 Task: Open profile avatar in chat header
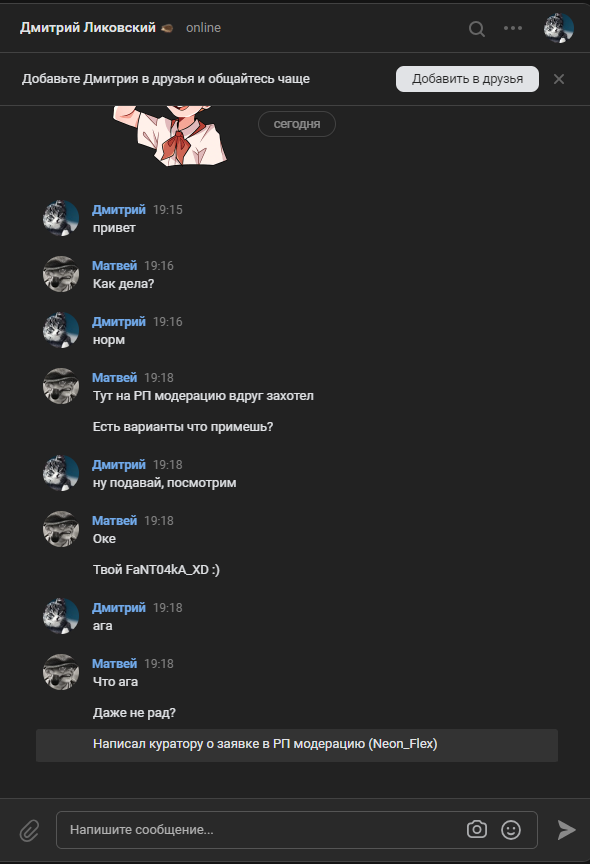(x=559, y=28)
